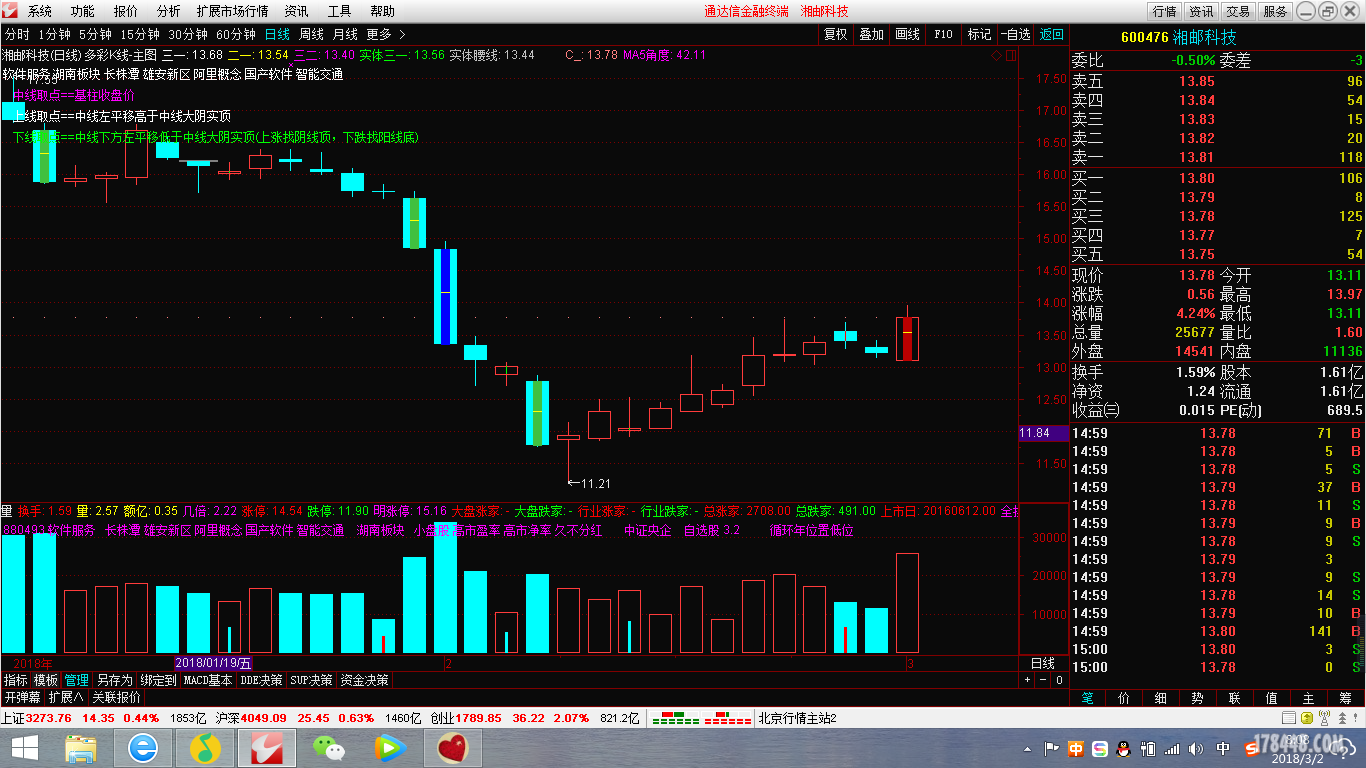1366x768 pixels.
Task: Open the 扩展市场行情 menu
Action: (x=232, y=11)
